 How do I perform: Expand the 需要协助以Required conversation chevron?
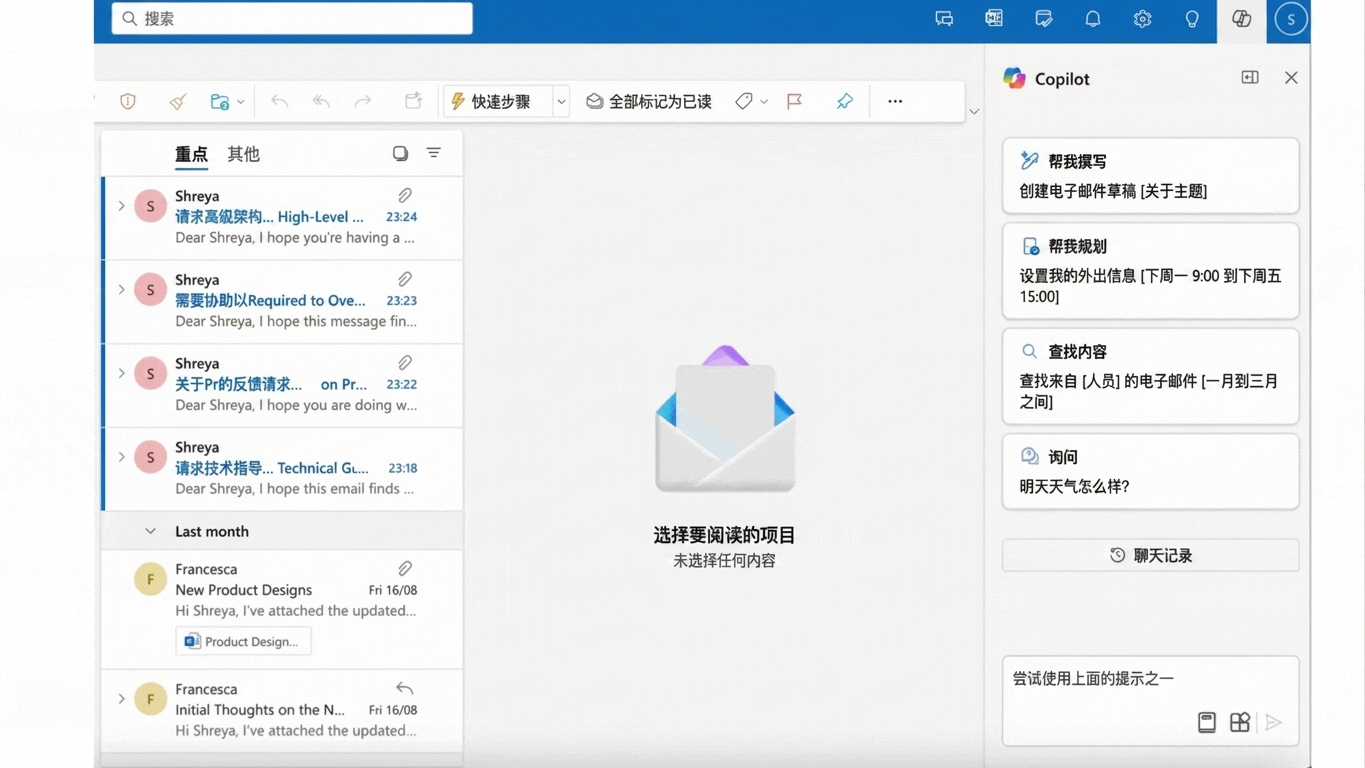(x=121, y=290)
